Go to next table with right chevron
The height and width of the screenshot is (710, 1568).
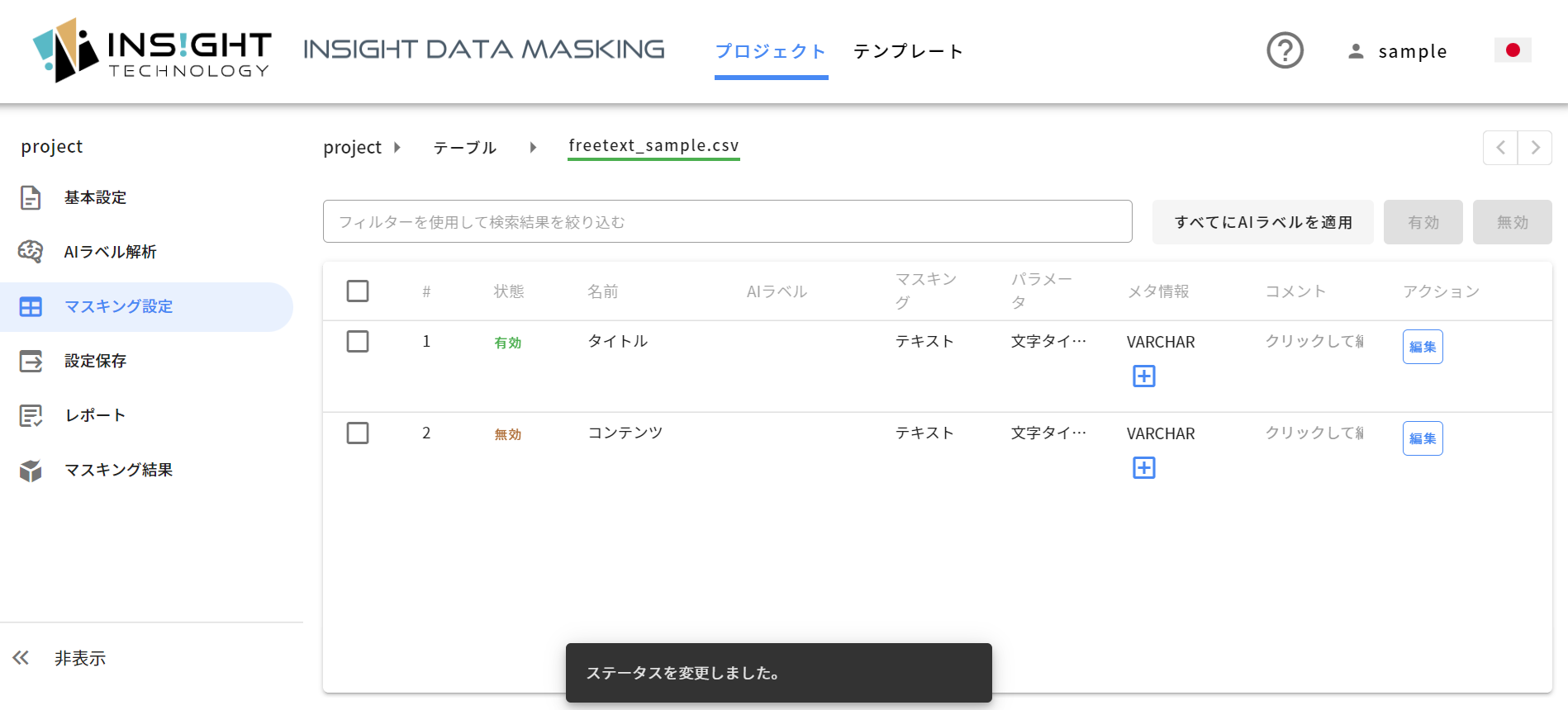coord(1535,148)
